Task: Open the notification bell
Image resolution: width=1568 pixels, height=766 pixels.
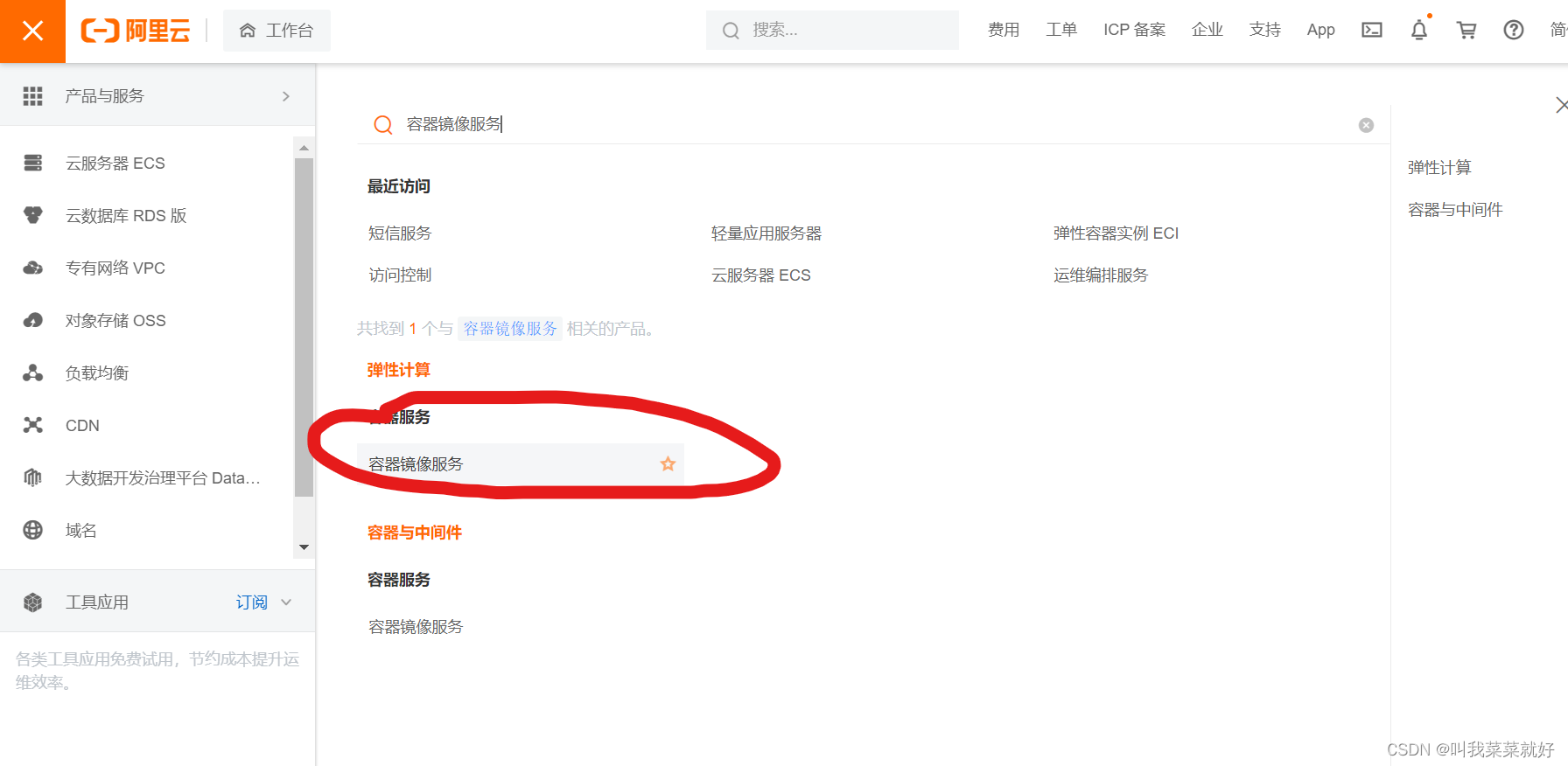Action: pyautogui.click(x=1419, y=30)
